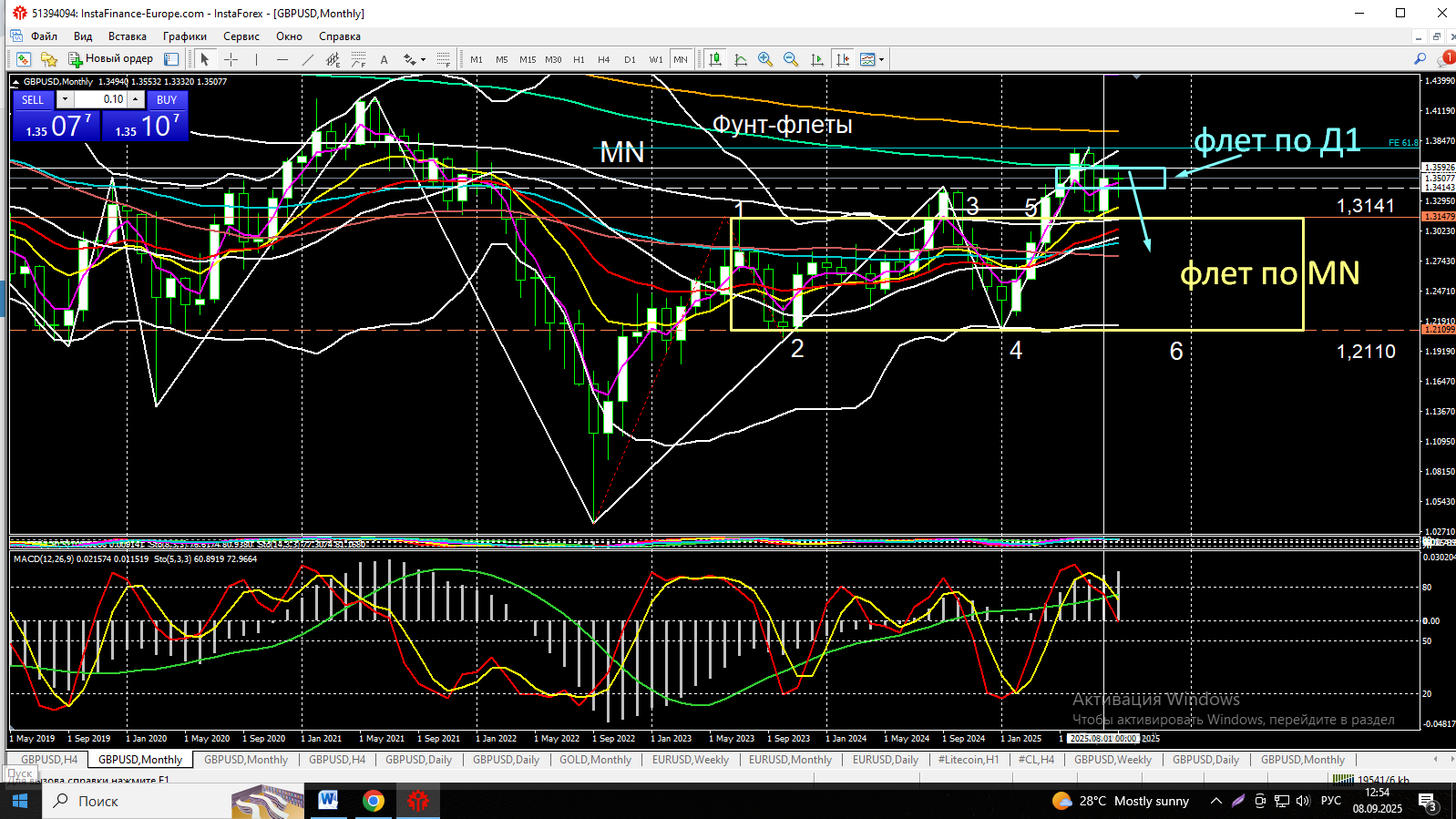Image resolution: width=1456 pixels, height=819 pixels.
Task: Draw a horizontal line object
Action: coord(282,59)
